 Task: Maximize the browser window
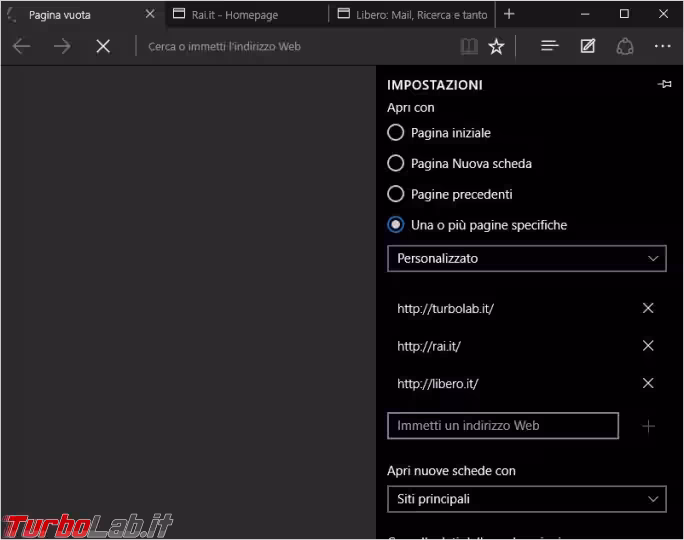click(624, 14)
